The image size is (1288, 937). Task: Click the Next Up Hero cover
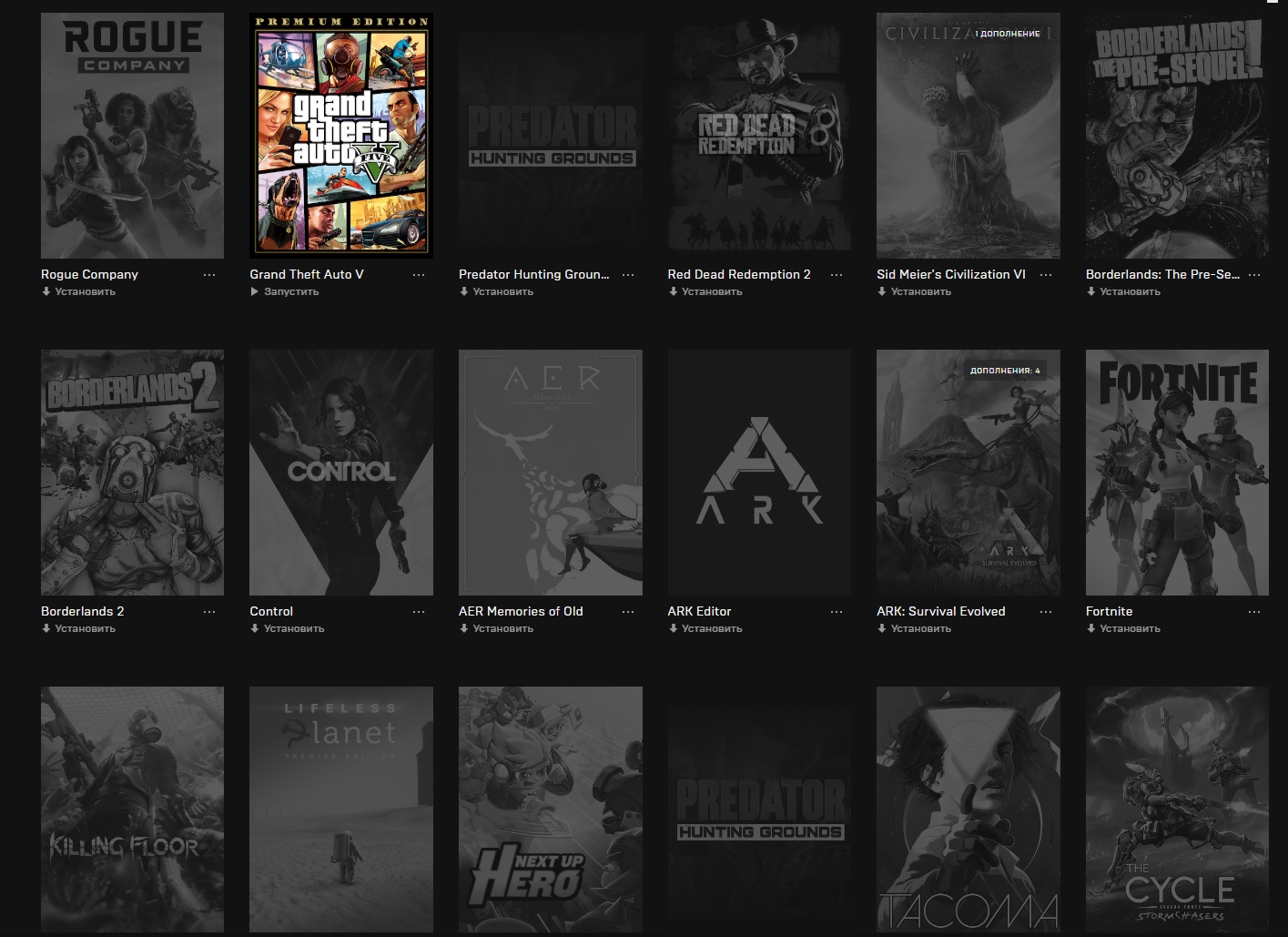point(551,810)
